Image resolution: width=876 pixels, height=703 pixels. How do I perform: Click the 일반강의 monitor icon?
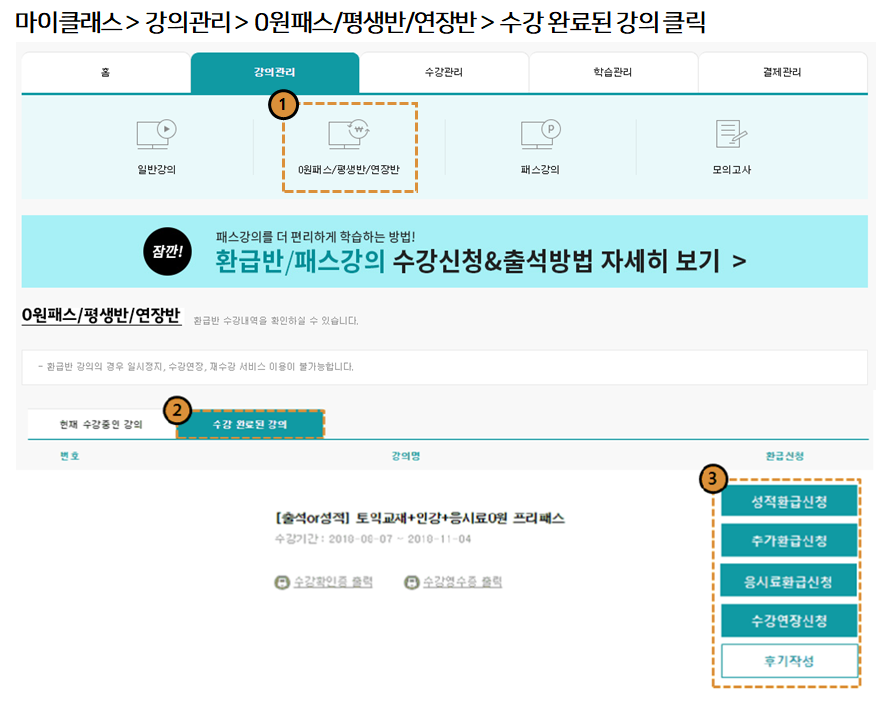(156, 135)
